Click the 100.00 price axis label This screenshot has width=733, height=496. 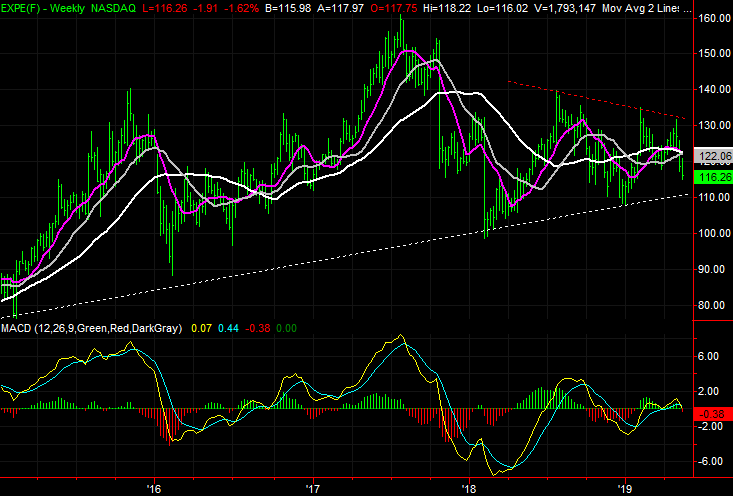713,233
